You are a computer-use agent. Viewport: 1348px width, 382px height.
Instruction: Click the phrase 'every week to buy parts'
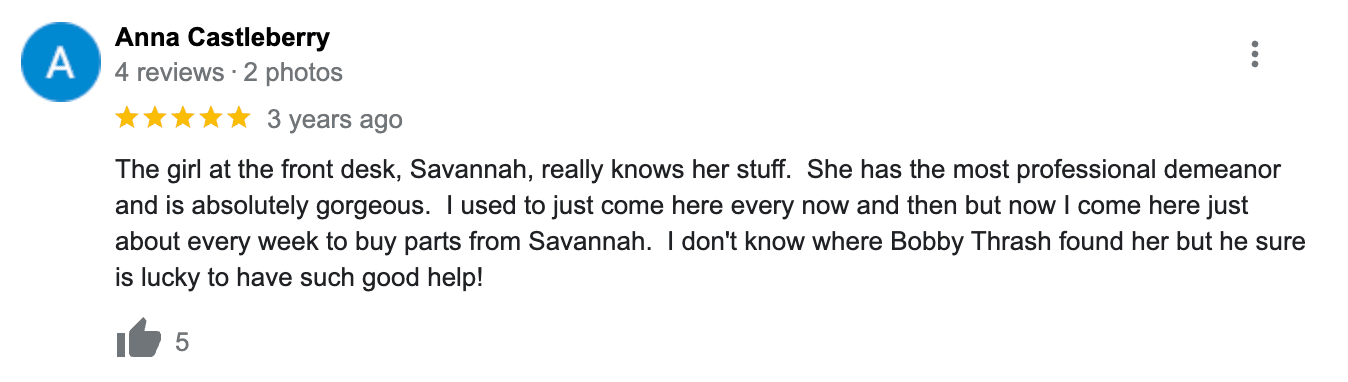click(328, 243)
